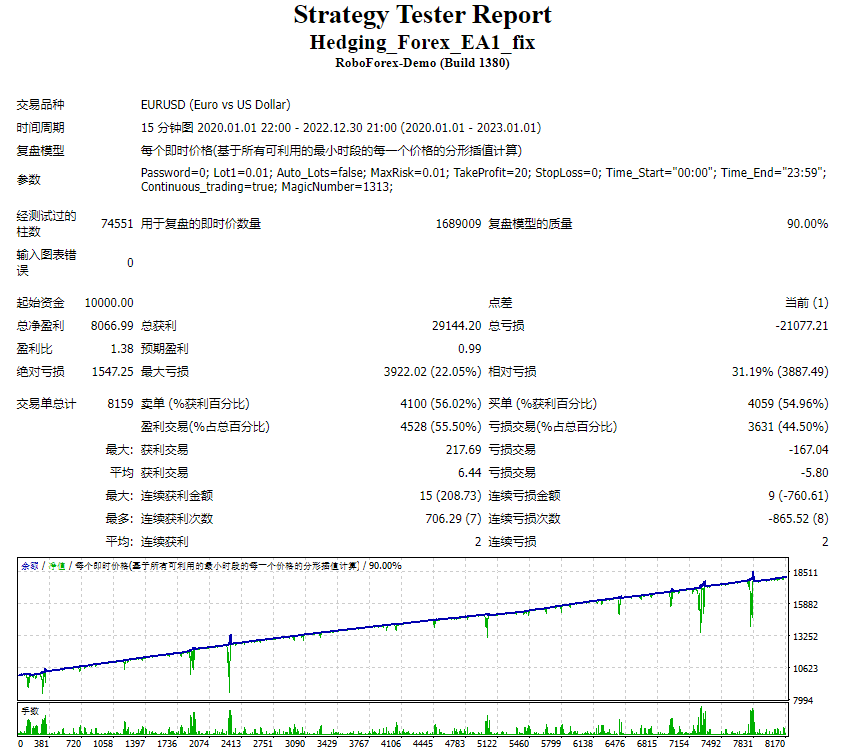Image resolution: width=848 pixels, height=749 pixels.
Task: Click the relative drawdown 31.19% value
Action: 780,371
